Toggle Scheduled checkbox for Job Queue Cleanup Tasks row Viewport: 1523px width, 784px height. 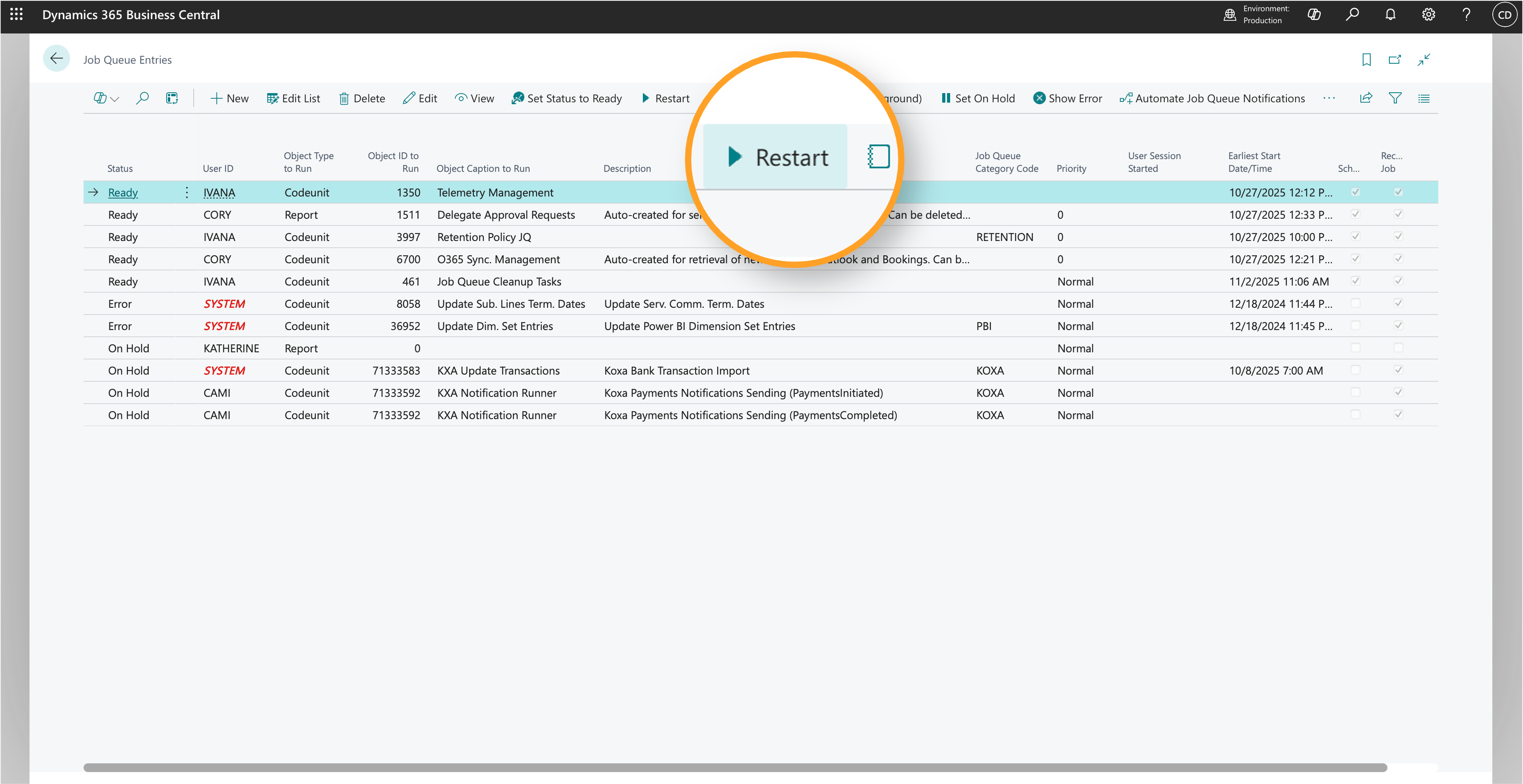[x=1355, y=281]
